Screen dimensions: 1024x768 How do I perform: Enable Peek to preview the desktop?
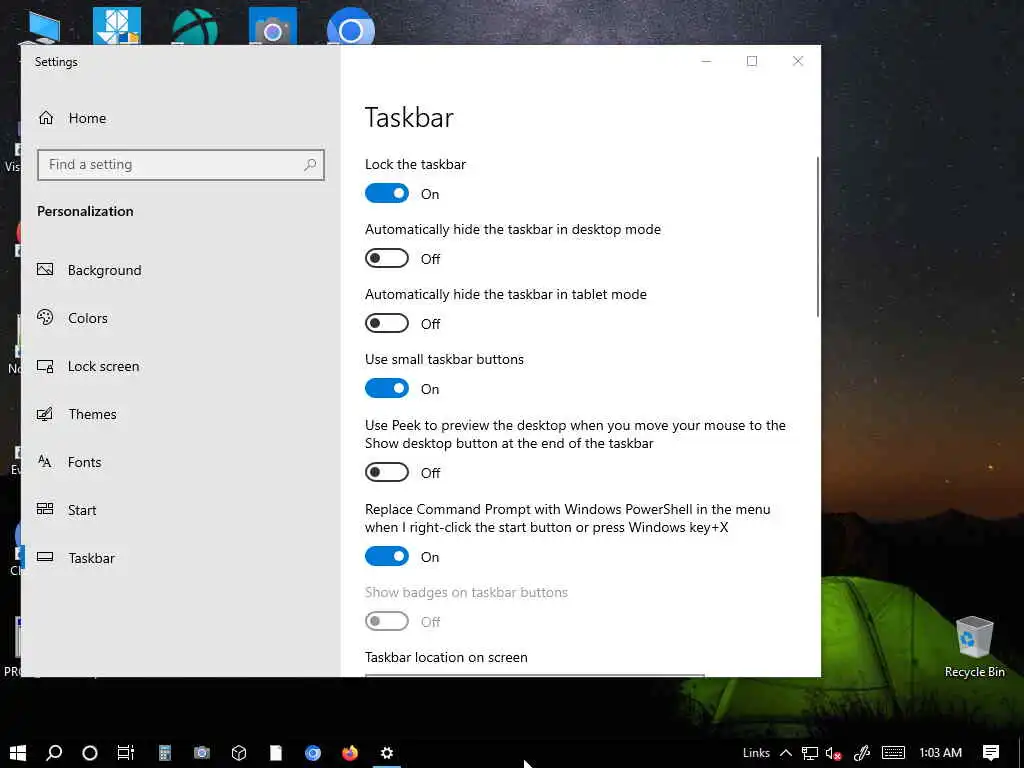coord(387,472)
